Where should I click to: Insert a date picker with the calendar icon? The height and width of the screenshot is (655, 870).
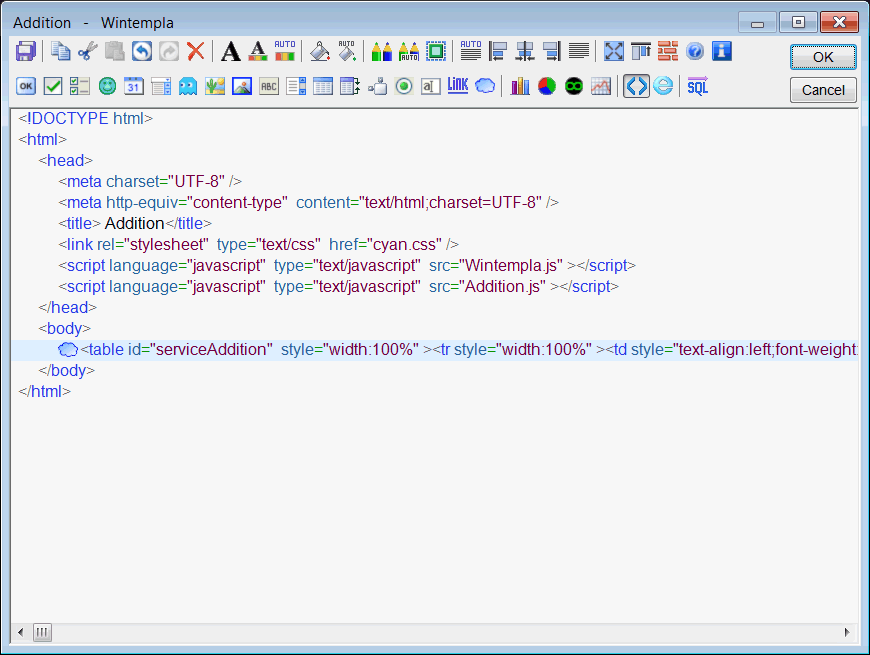point(134,87)
